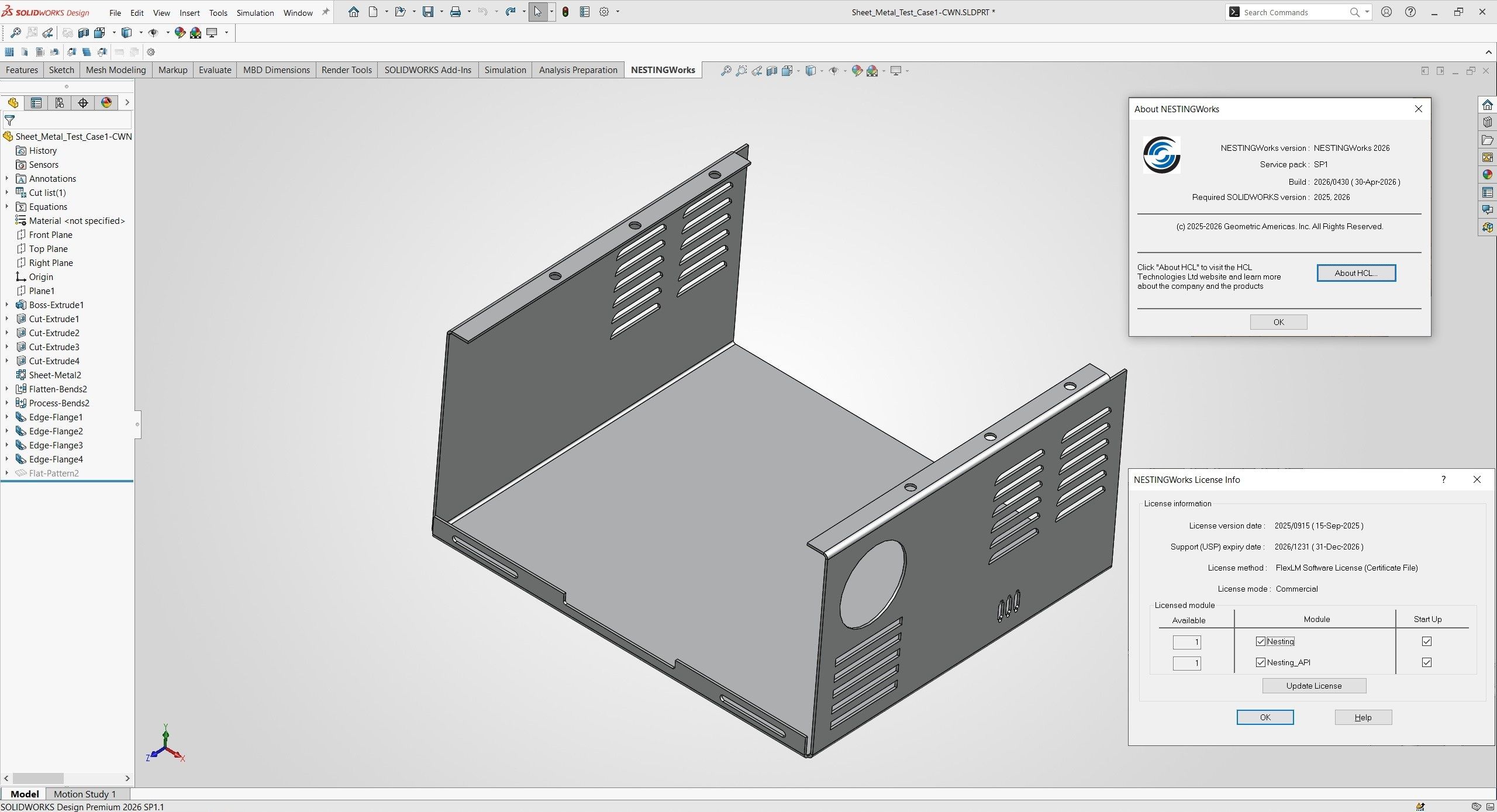Open the DimXpertManager crosshair tab icon
This screenshot has width=1497, height=812.
(83, 103)
